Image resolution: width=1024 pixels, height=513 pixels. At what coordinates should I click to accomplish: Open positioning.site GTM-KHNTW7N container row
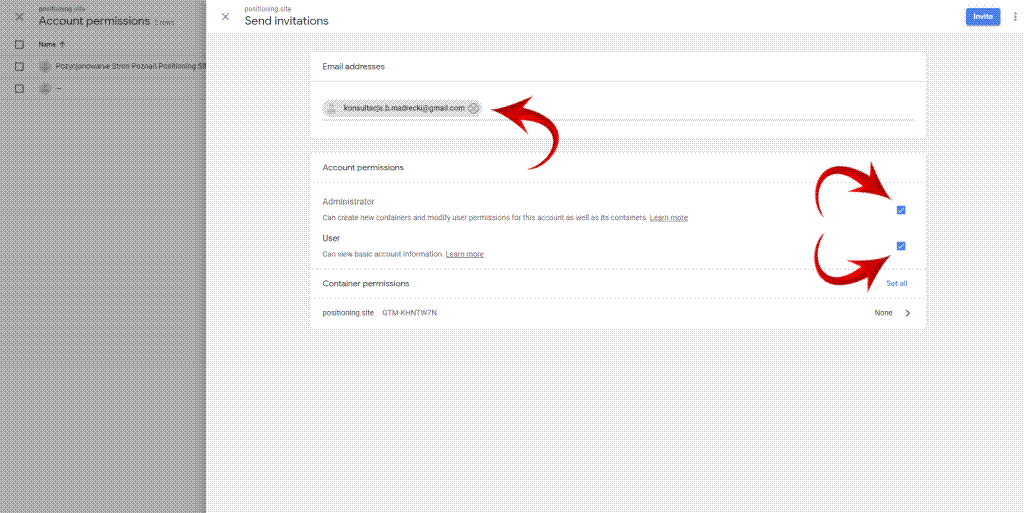tap(618, 313)
